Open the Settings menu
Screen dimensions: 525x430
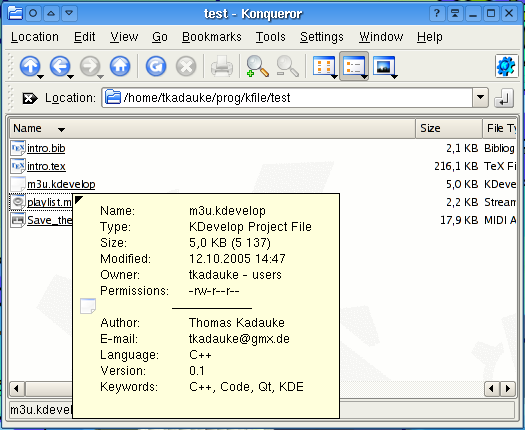pyautogui.click(x=322, y=37)
